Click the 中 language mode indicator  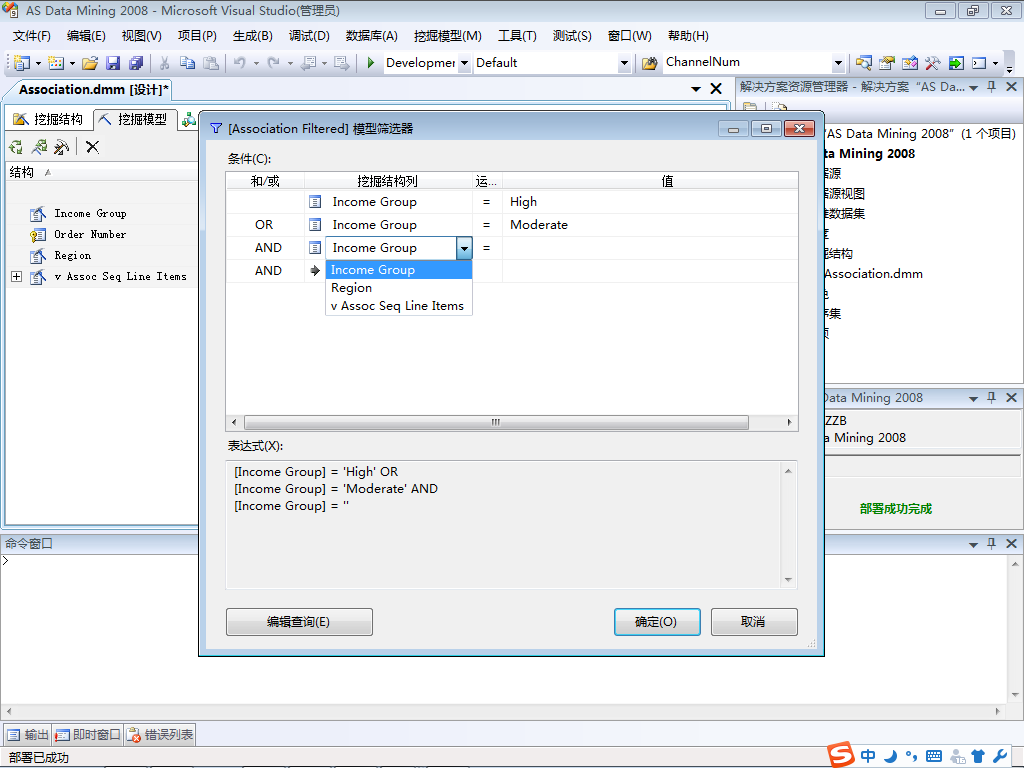868,756
